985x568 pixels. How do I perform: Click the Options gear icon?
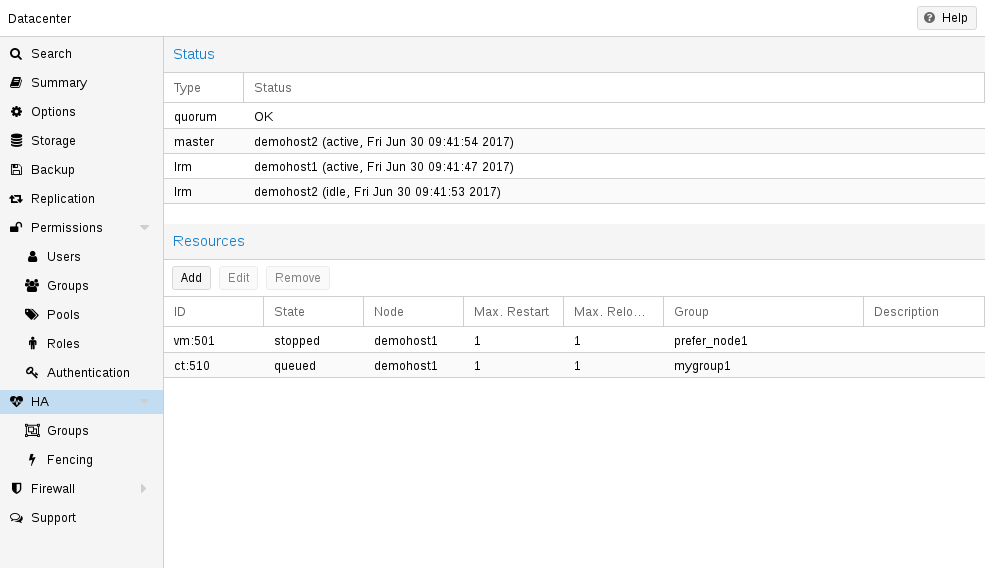16,112
